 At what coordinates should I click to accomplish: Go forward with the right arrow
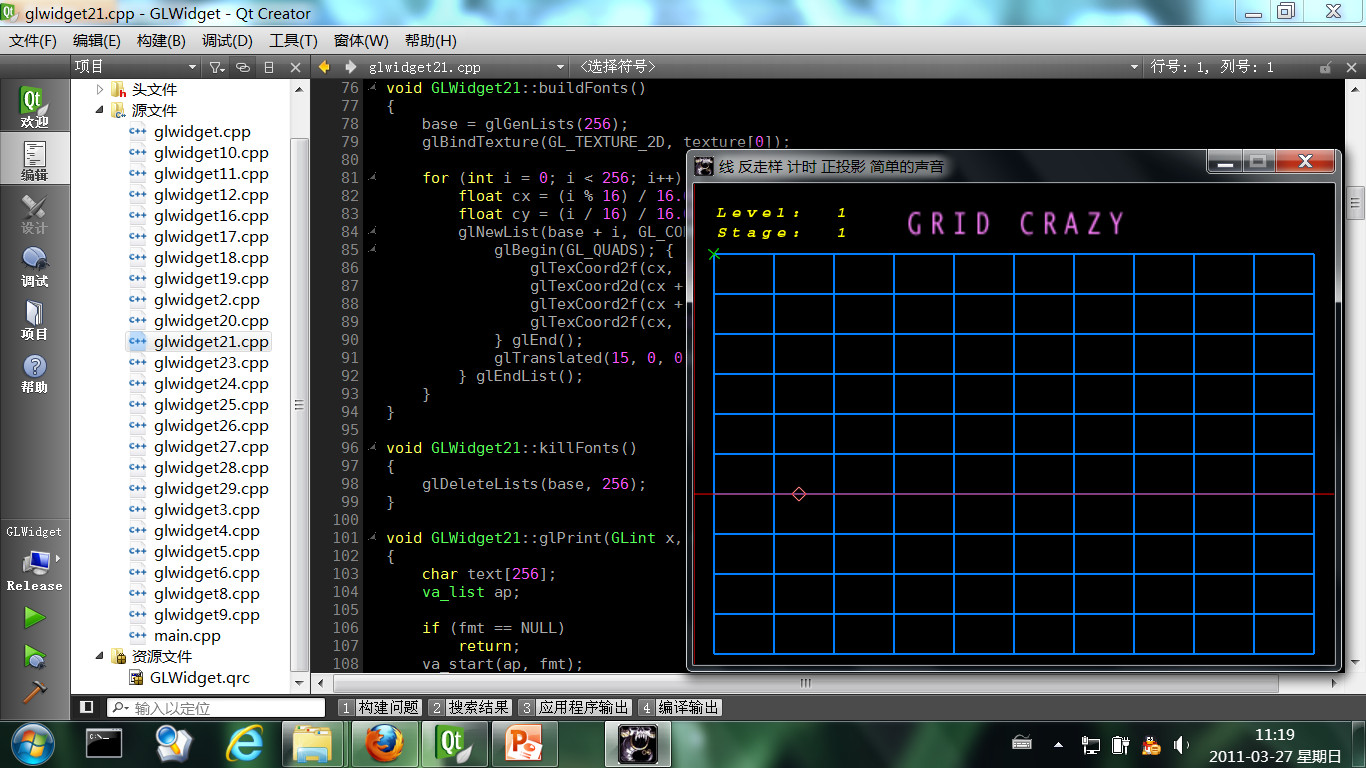(350, 67)
